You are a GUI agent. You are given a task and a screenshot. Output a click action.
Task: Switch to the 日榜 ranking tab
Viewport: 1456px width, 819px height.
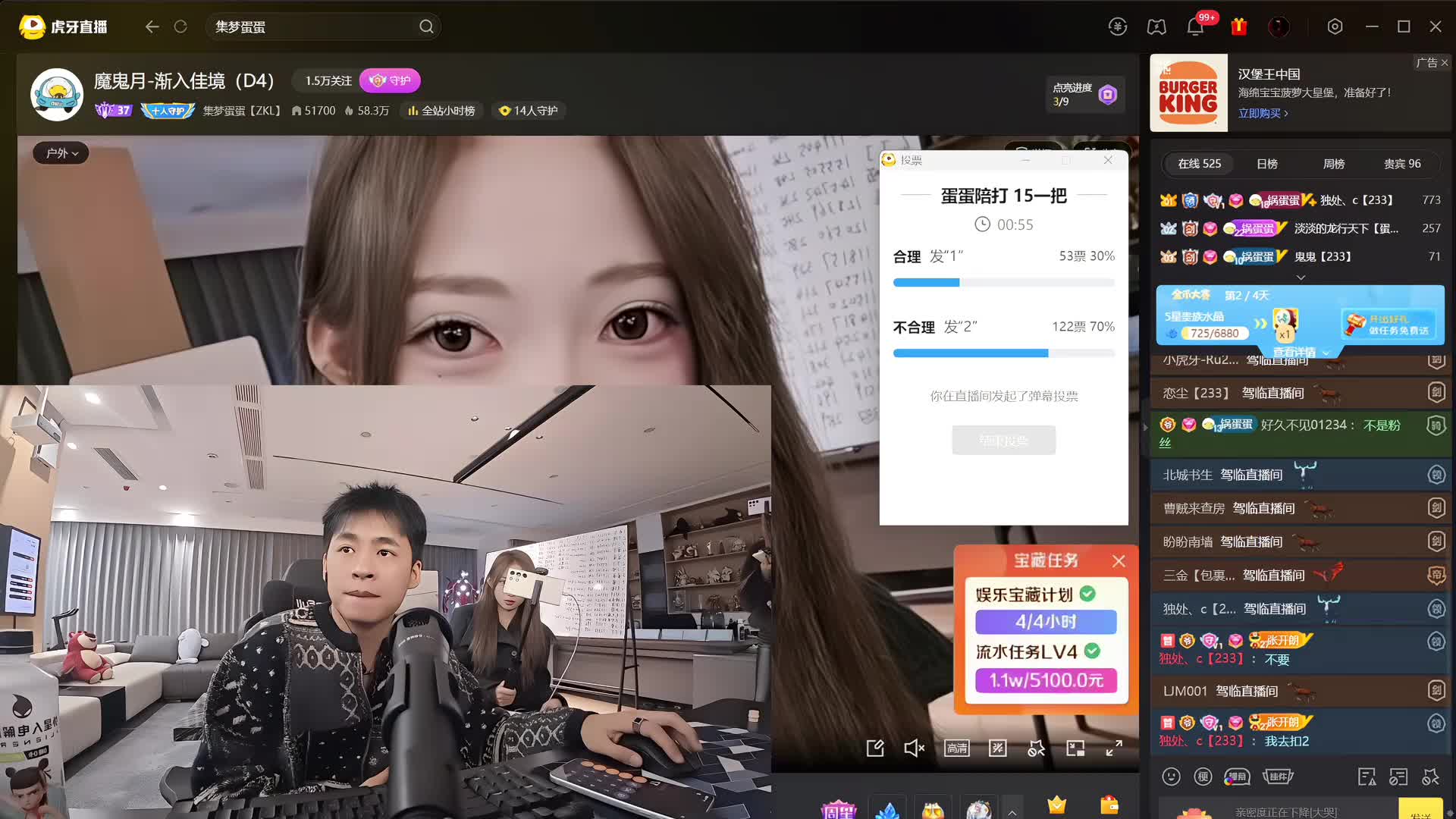[1266, 163]
